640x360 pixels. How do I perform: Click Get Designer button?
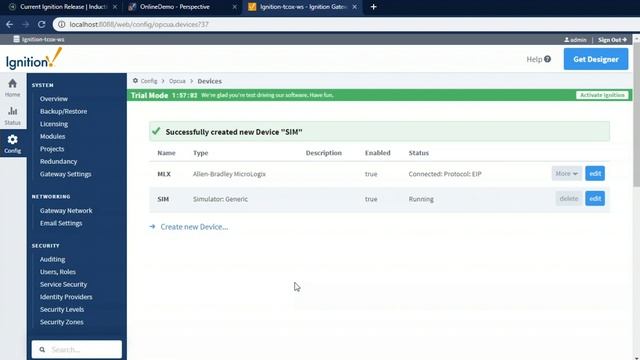596,59
